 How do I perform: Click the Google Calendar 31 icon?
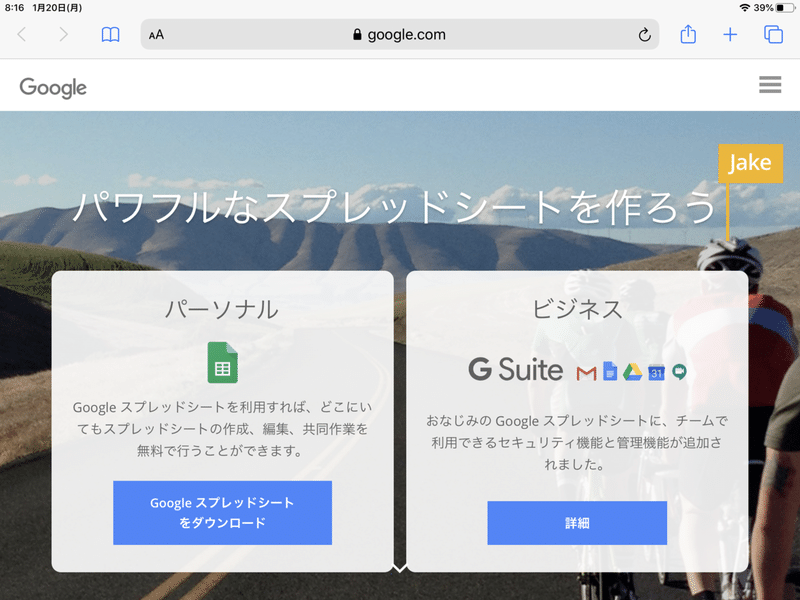coord(656,372)
